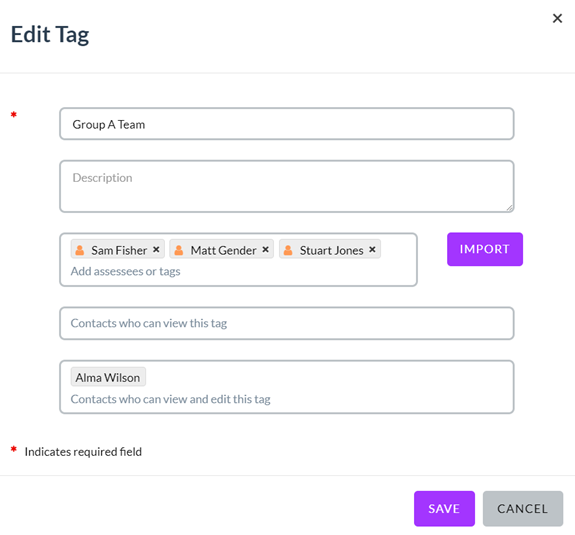This screenshot has width=575, height=535.
Task: Remove Matt Gender from assessees
Action: [265, 249]
